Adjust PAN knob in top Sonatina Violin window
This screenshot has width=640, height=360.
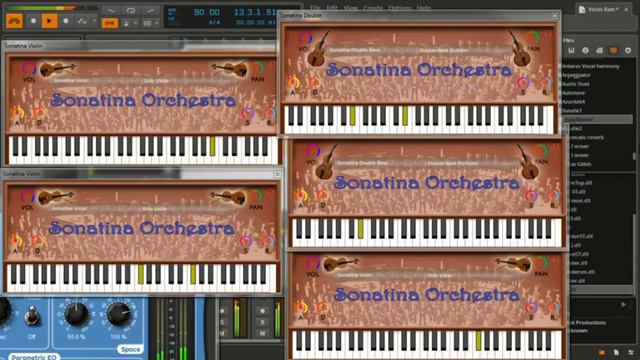coord(258,68)
